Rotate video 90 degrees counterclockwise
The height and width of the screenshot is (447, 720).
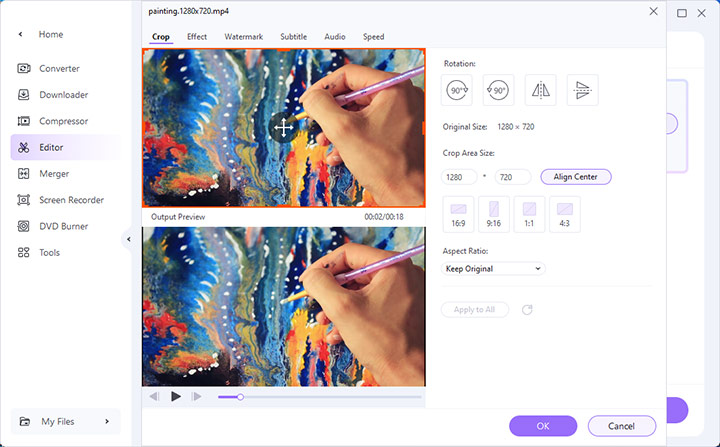point(499,90)
